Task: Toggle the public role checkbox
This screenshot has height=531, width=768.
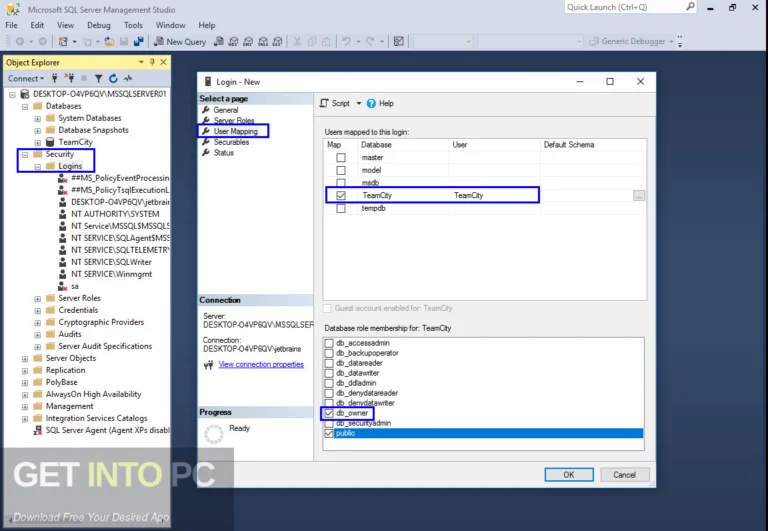Action: coord(329,433)
